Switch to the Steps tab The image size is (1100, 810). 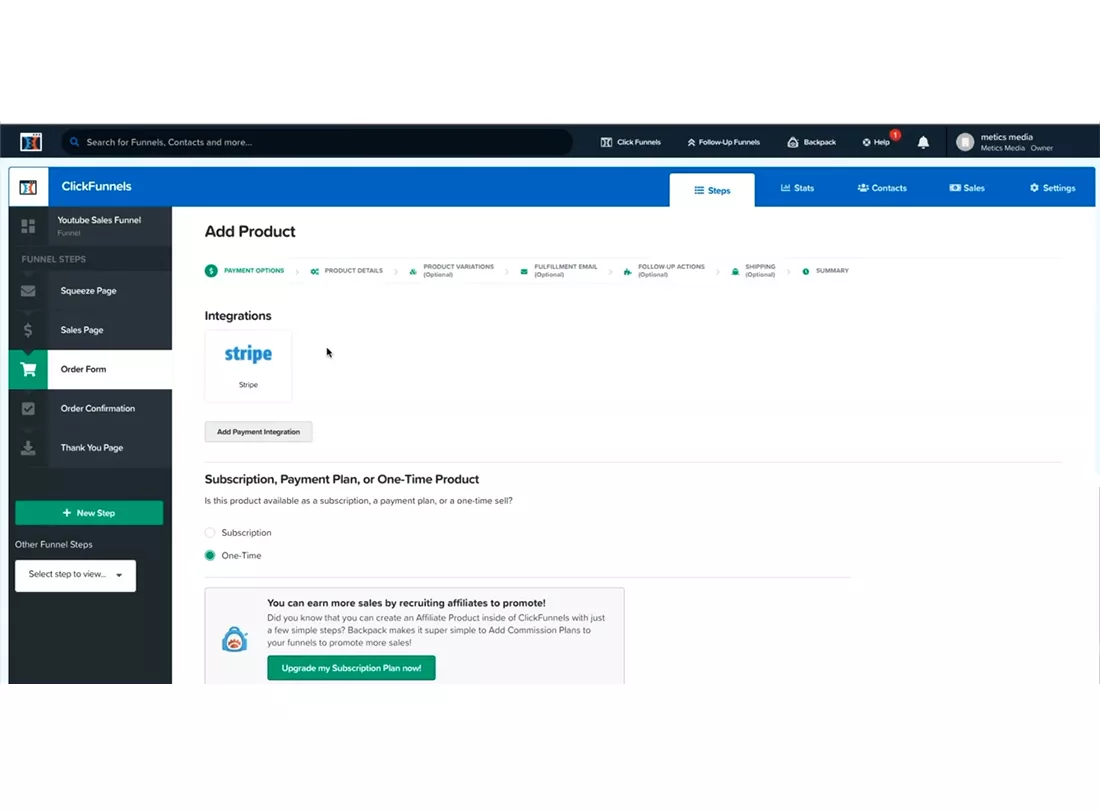712,190
